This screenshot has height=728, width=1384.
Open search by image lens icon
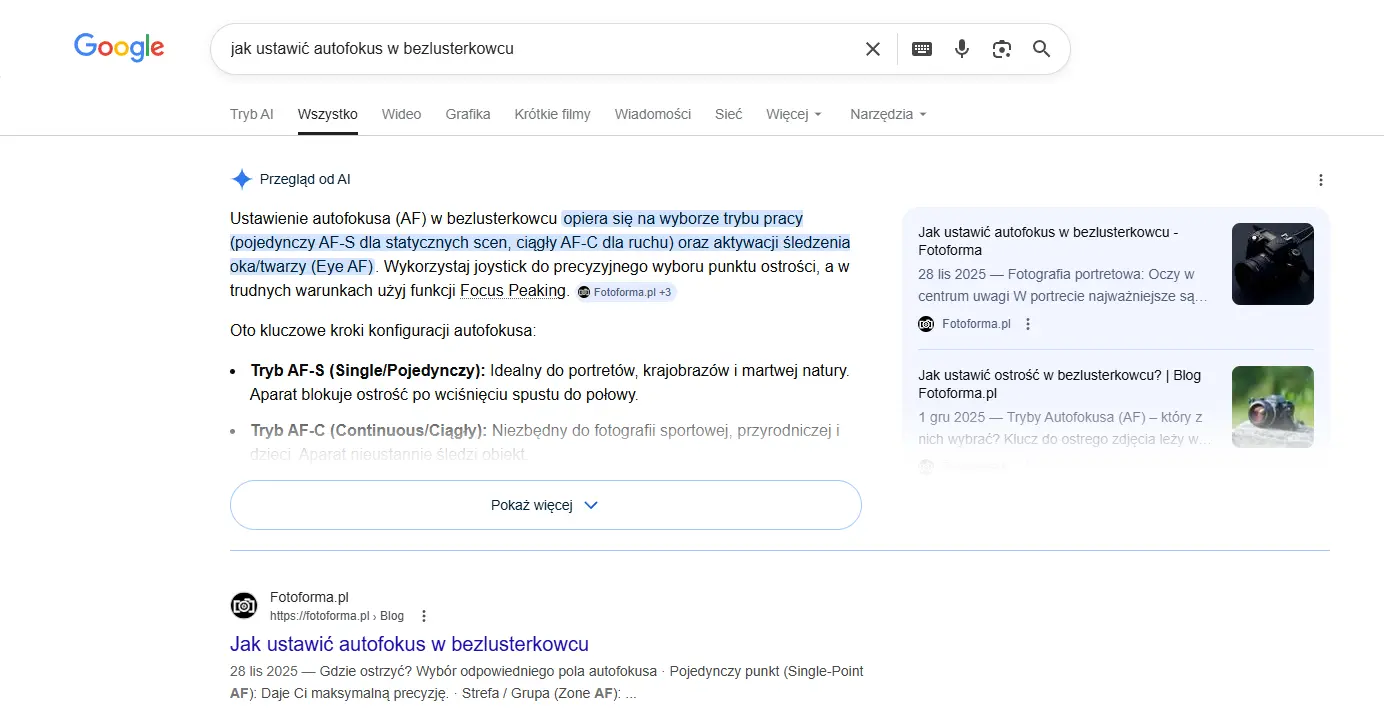coord(1002,49)
